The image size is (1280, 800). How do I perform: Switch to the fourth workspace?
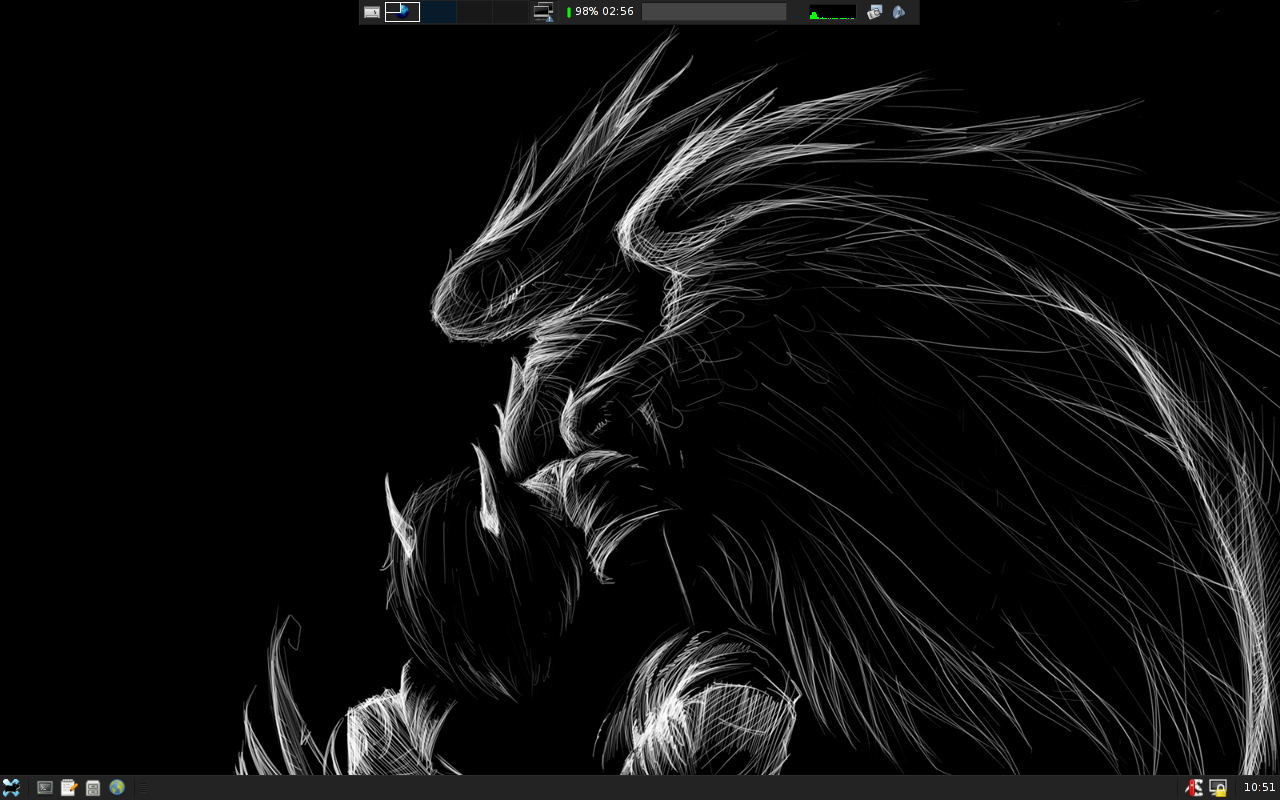pos(510,12)
